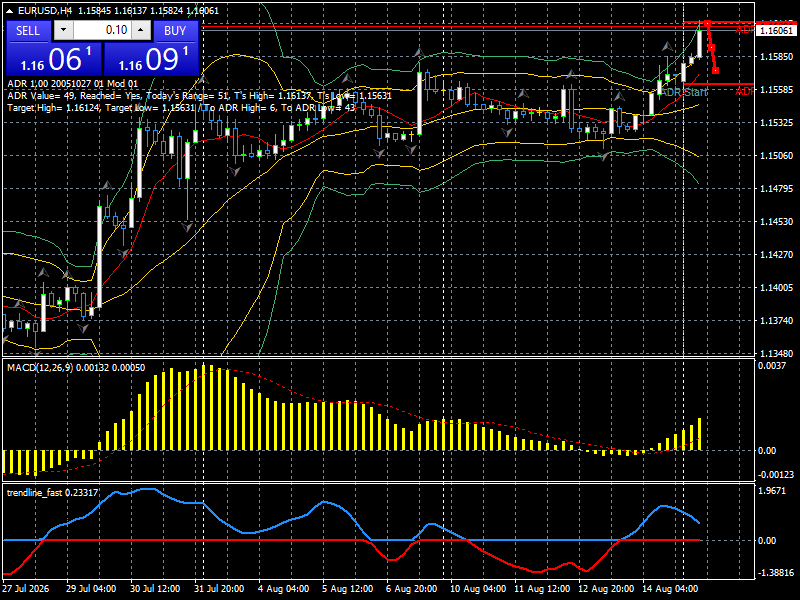The image size is (800, 600).
Task: Click price axis level 1.15060
Action: (x=777, y=156)
